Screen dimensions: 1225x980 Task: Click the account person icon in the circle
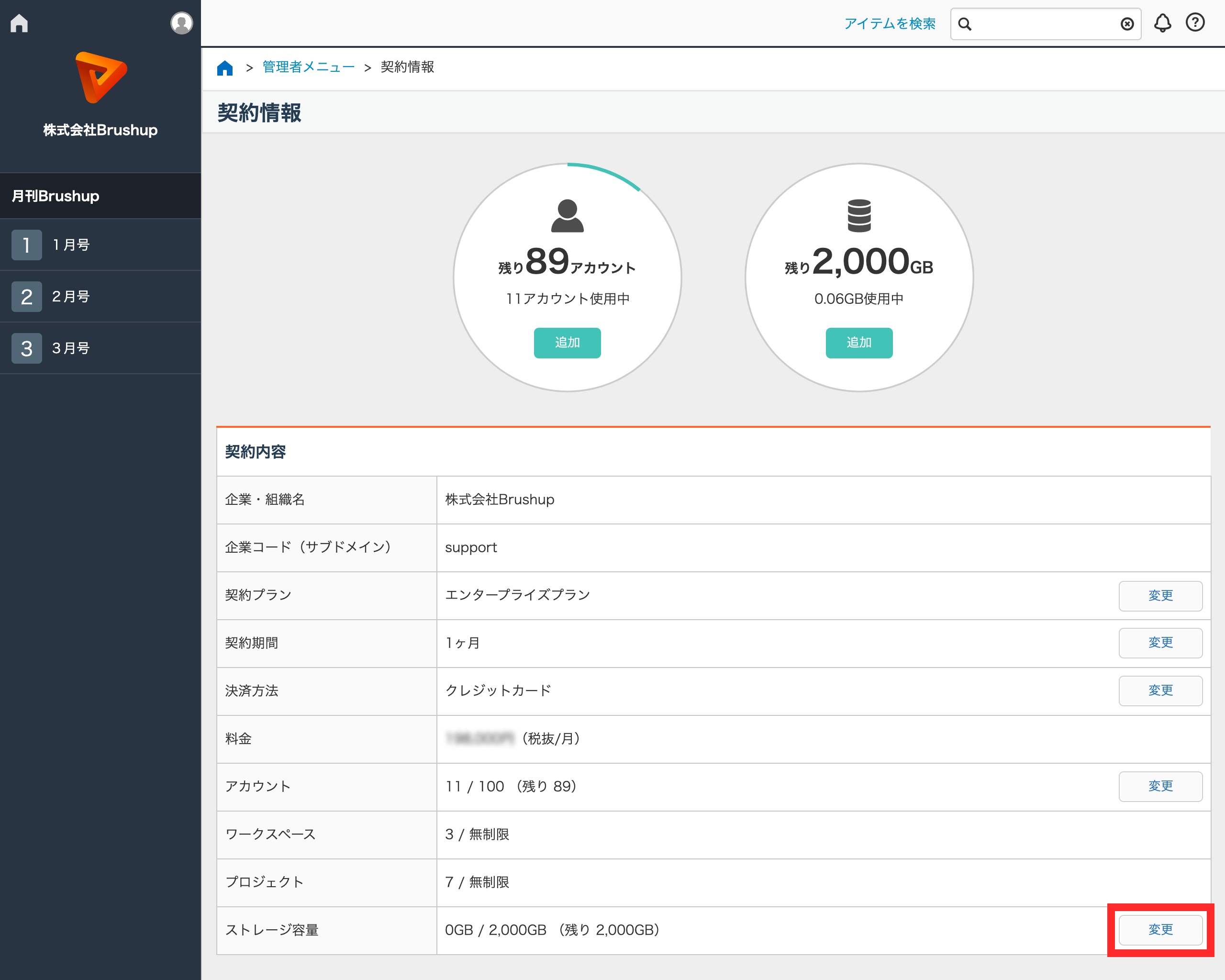pyautogui.click(x=567, y=215)
